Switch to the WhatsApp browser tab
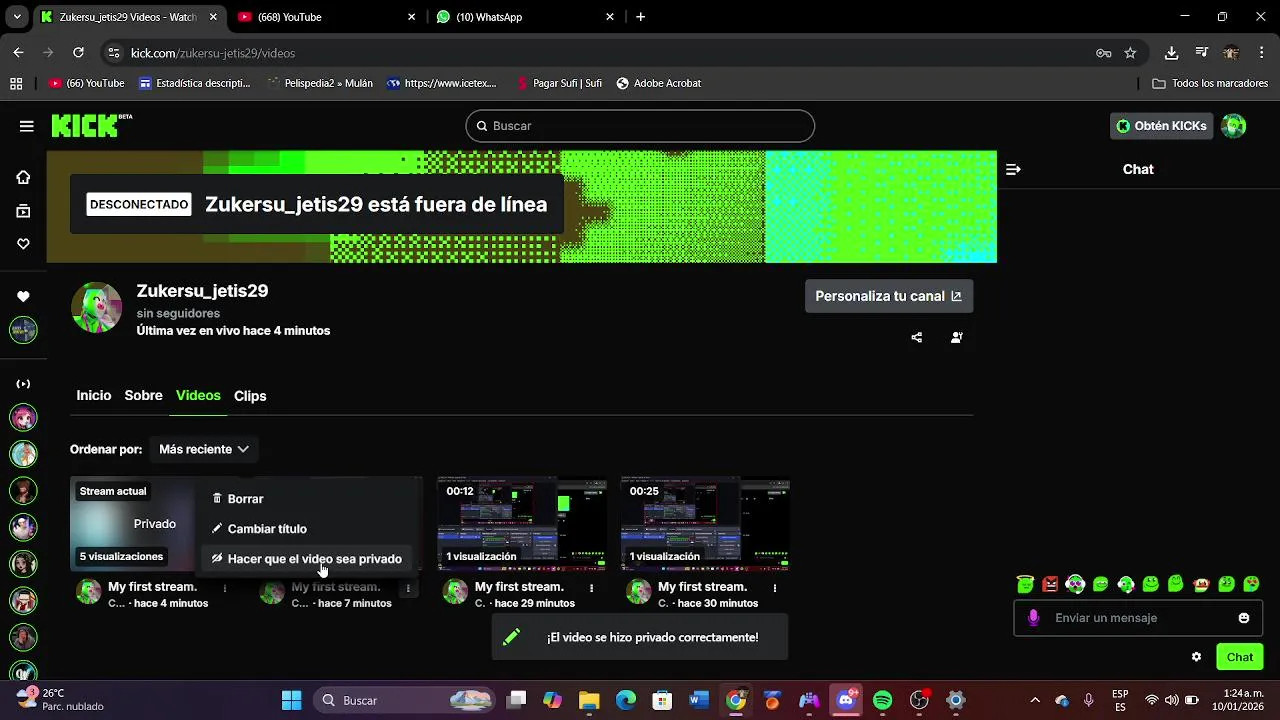 (526, 17)
